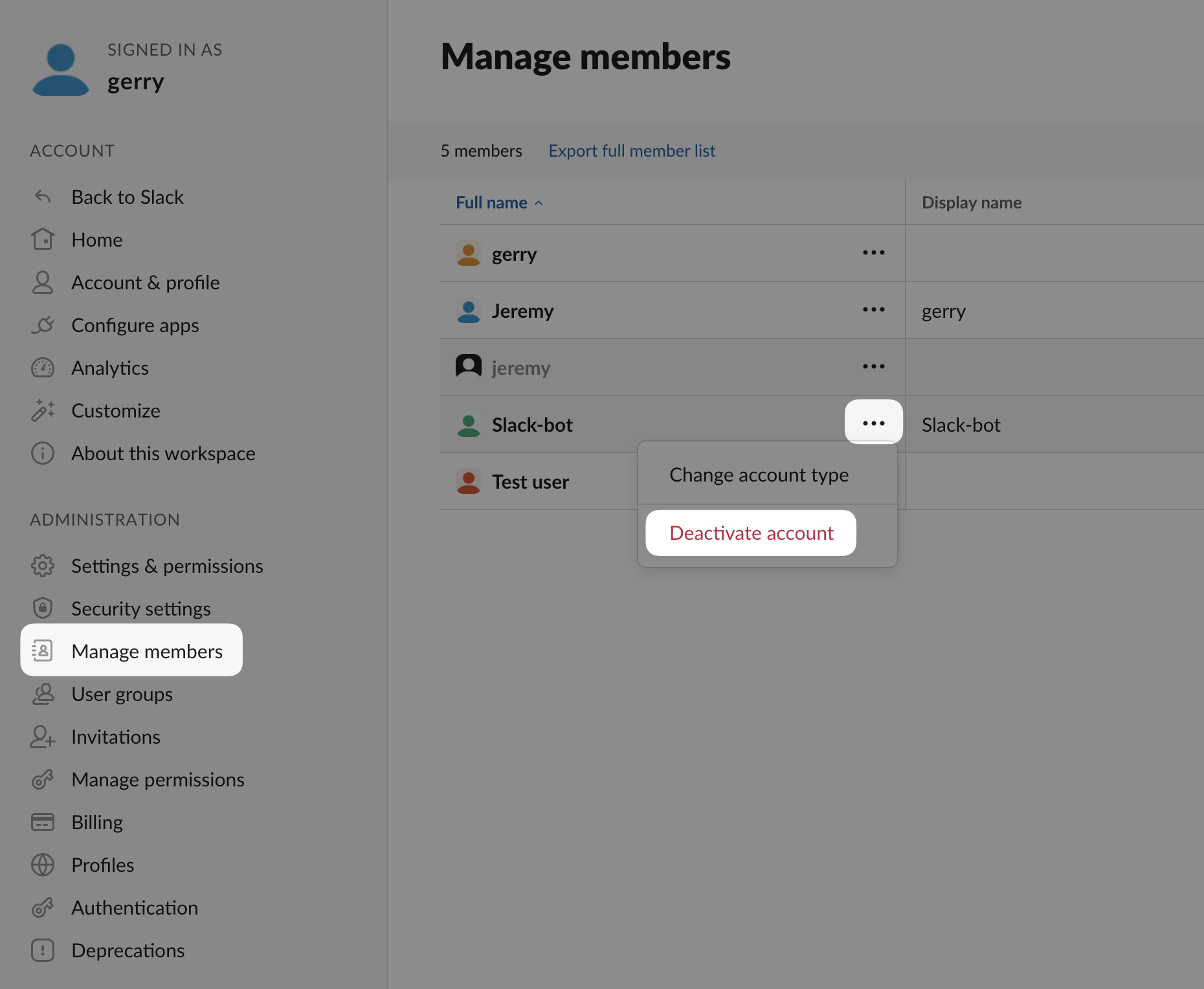Open Manage permissions
This screenshot has height=989, width=1204.
pos(158,779)
